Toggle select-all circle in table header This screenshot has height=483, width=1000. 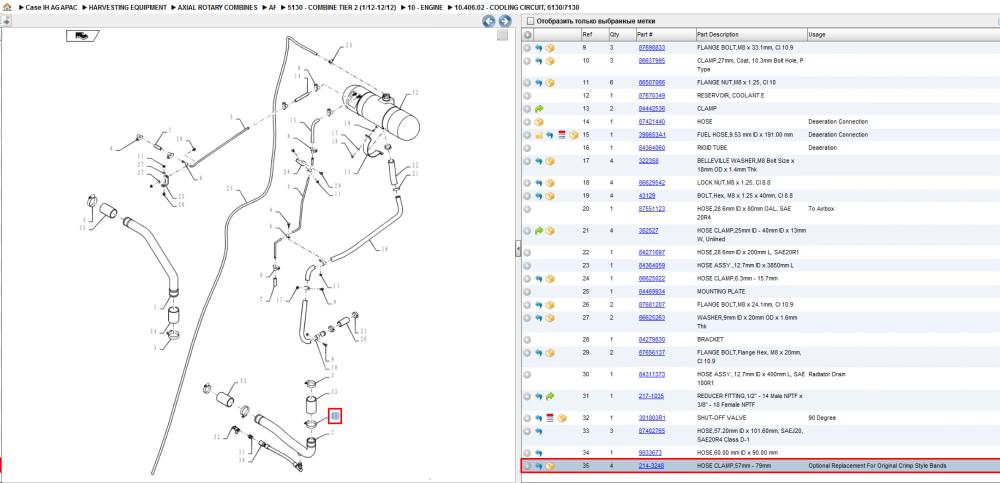(527, 34)
